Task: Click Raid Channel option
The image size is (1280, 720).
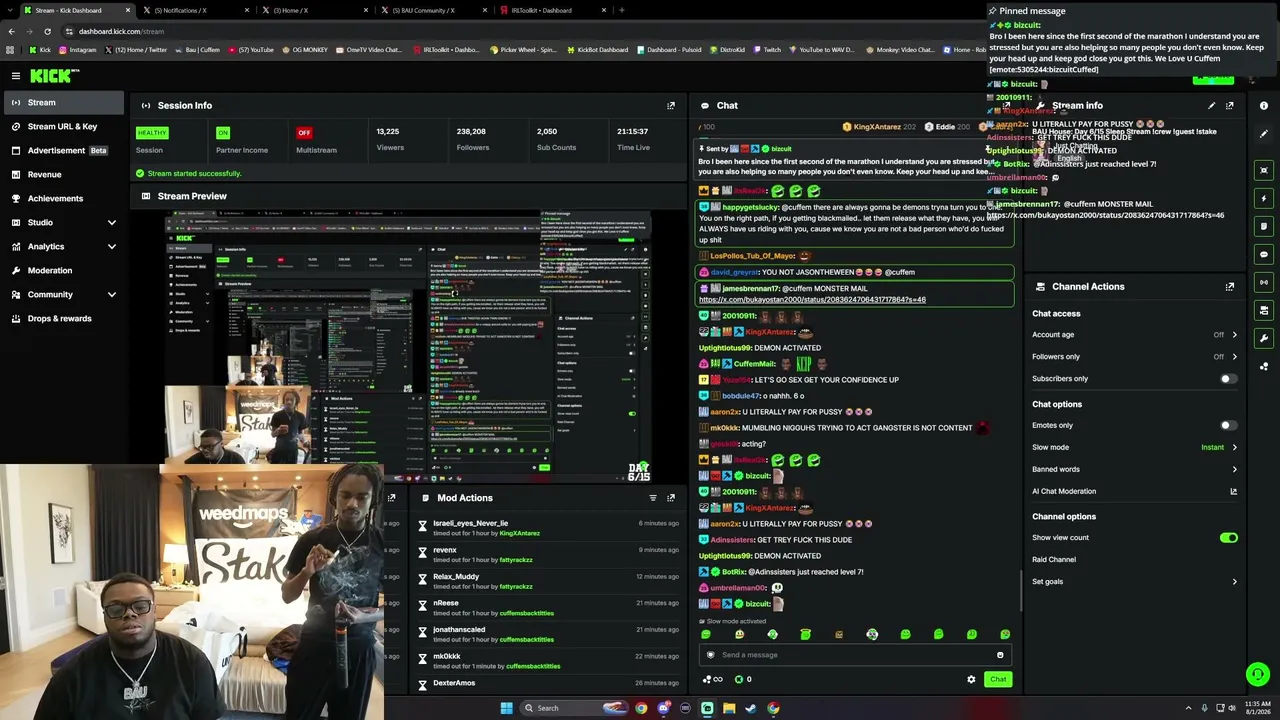Action: 1054,560
